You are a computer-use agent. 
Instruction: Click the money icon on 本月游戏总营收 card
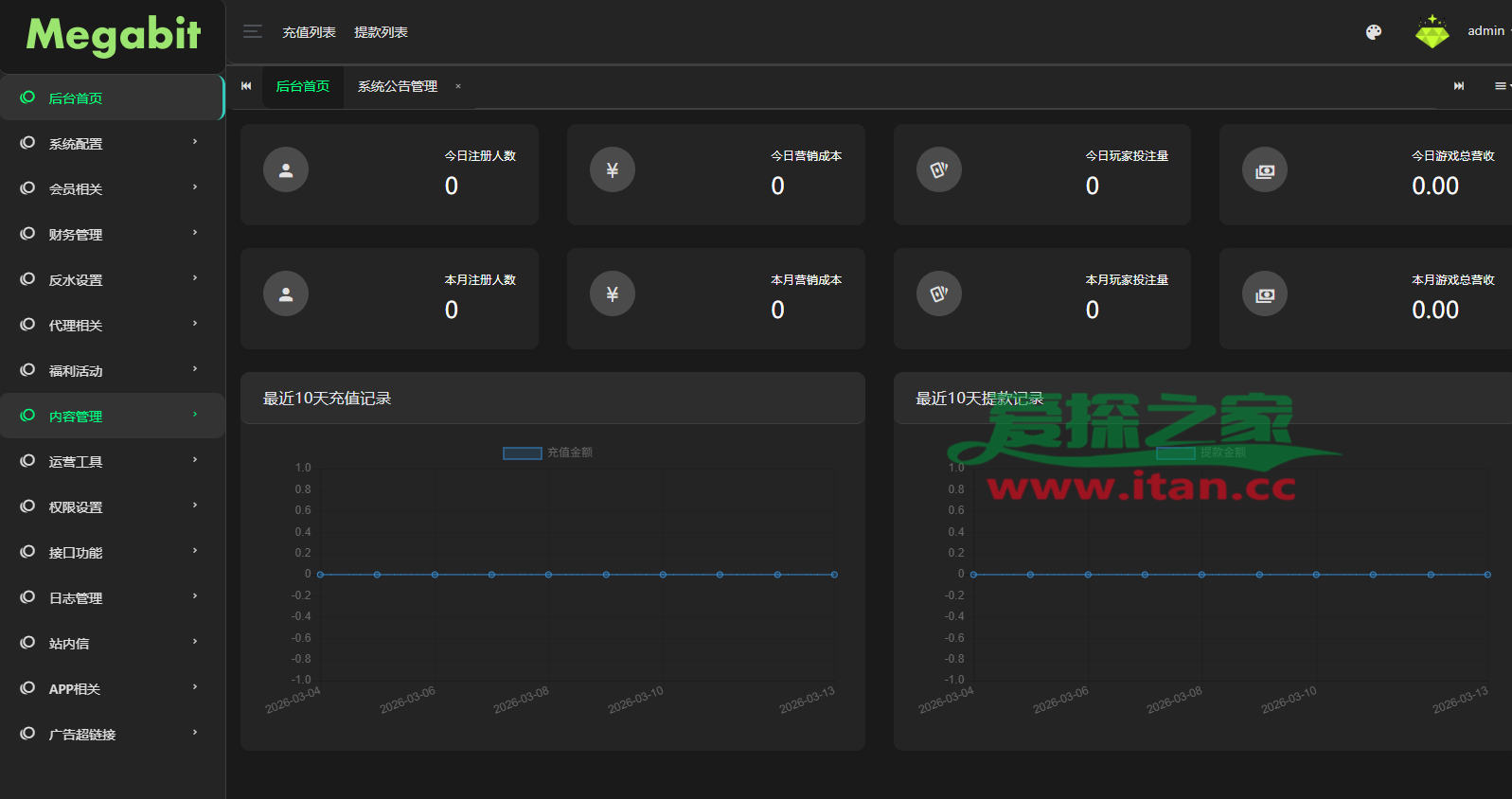(x=1265, y=295)
